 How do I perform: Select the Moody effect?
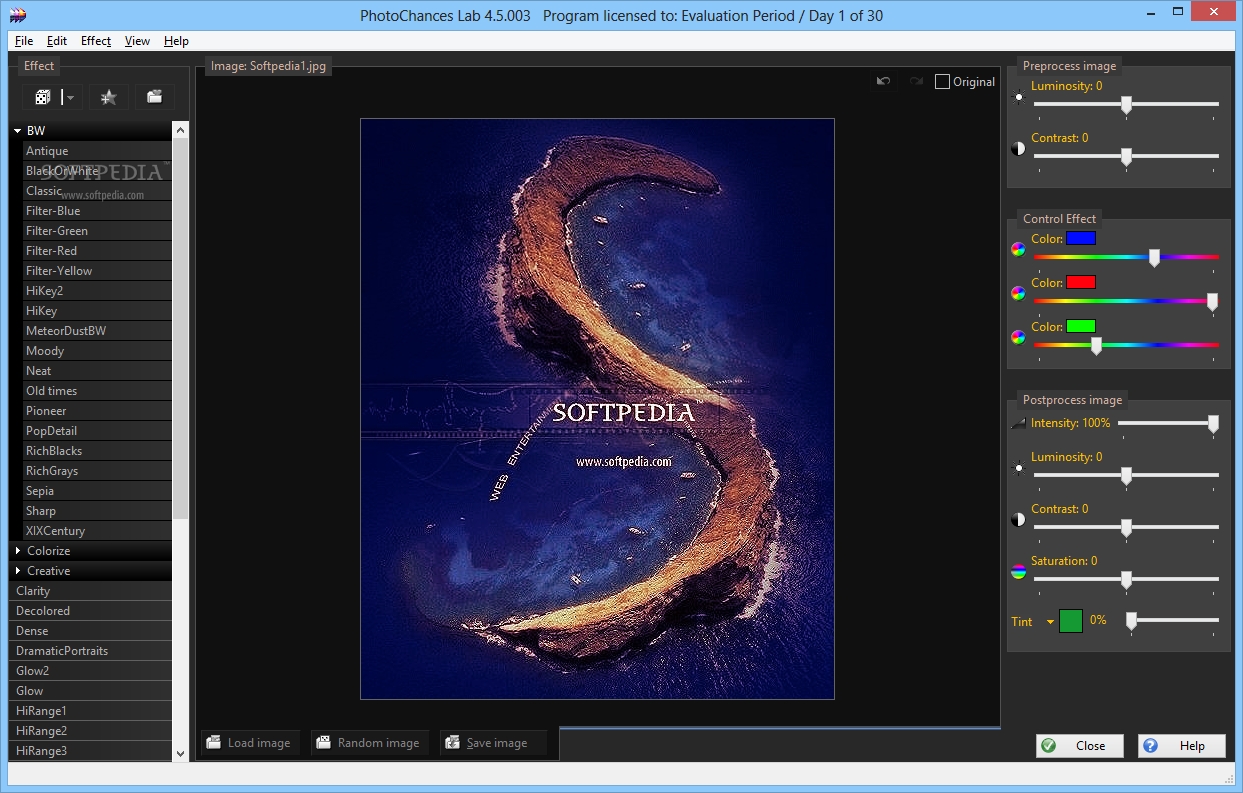(x=97, y=351)
